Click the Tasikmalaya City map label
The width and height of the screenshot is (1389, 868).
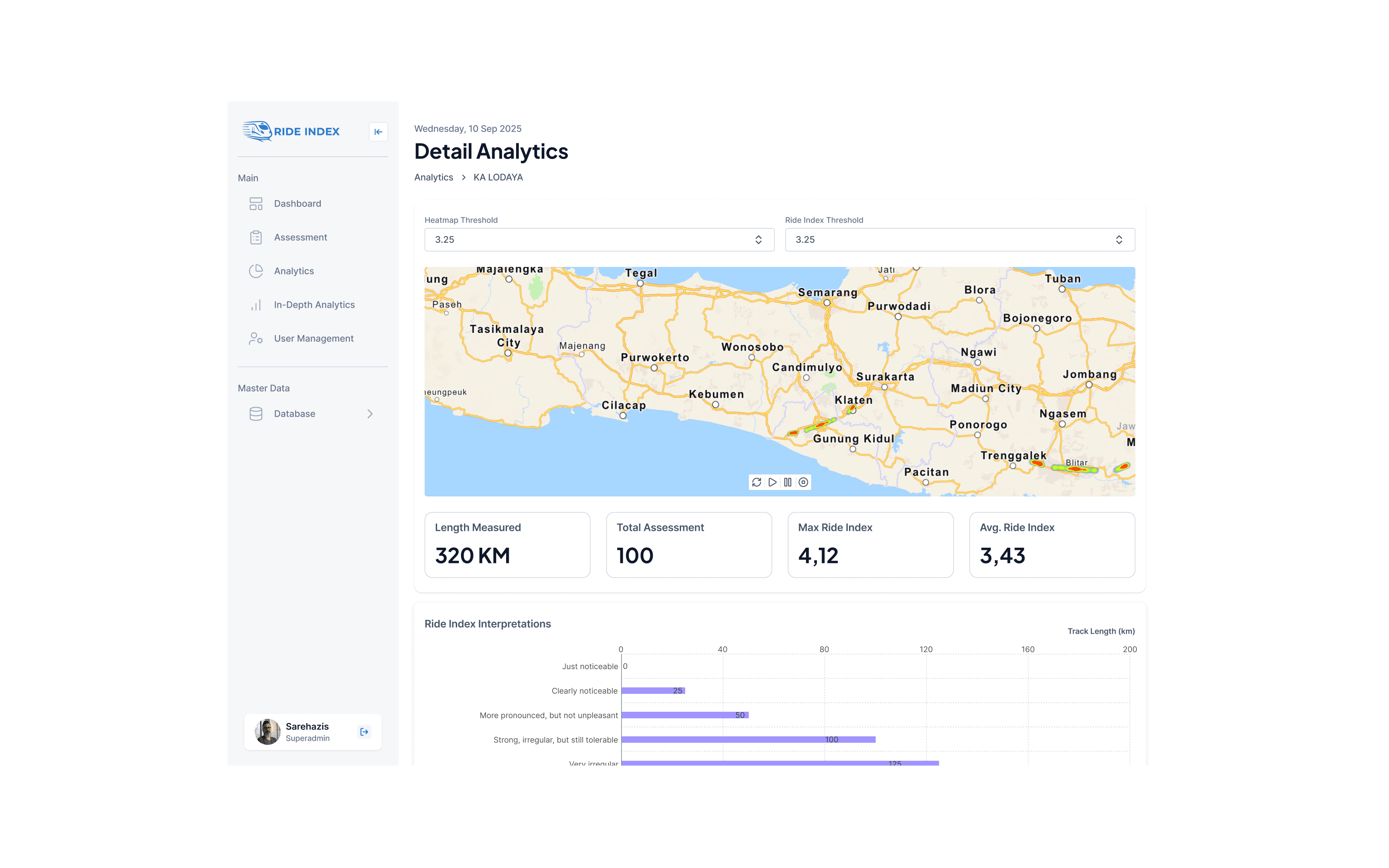[x=507, y=336]
